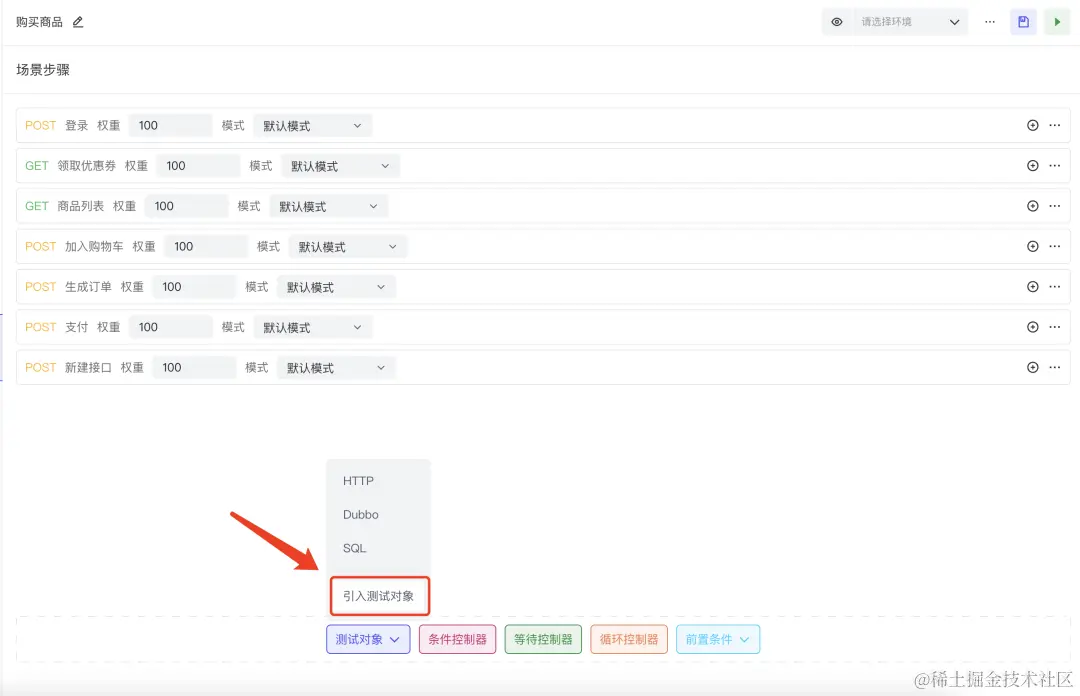Click the 循环控制器 button
The height and width of the screenshot is (696, 1080).
628,638
